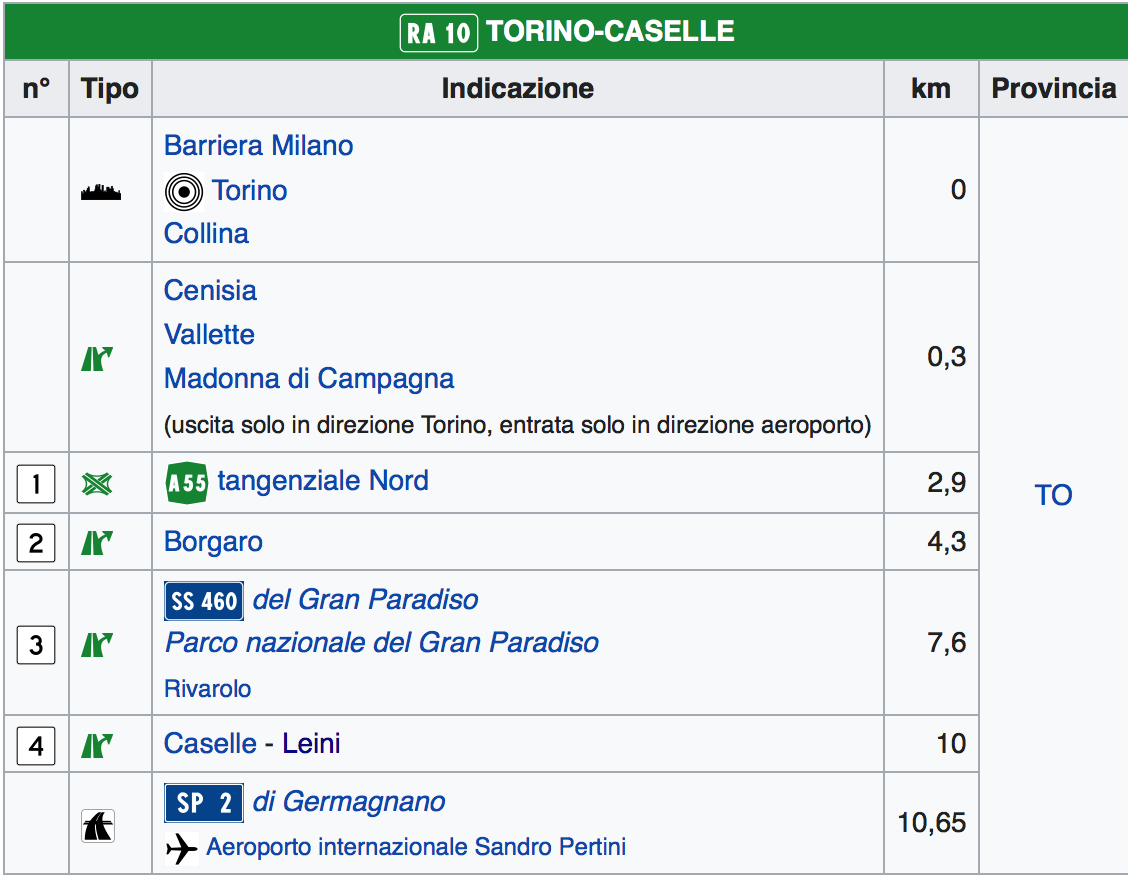The width and height of the screenshot is (1128, 876).
Task: Click the airplane airport icon
Action: click(x=182, y=849)
